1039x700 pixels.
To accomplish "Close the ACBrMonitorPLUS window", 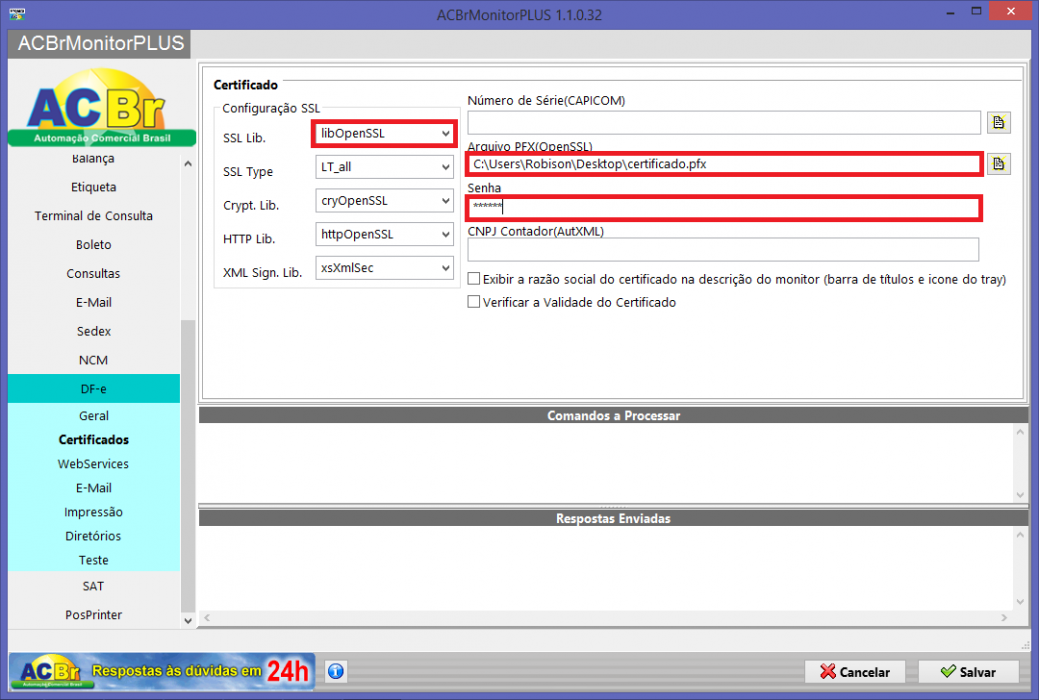I will tap(1011, 11).
